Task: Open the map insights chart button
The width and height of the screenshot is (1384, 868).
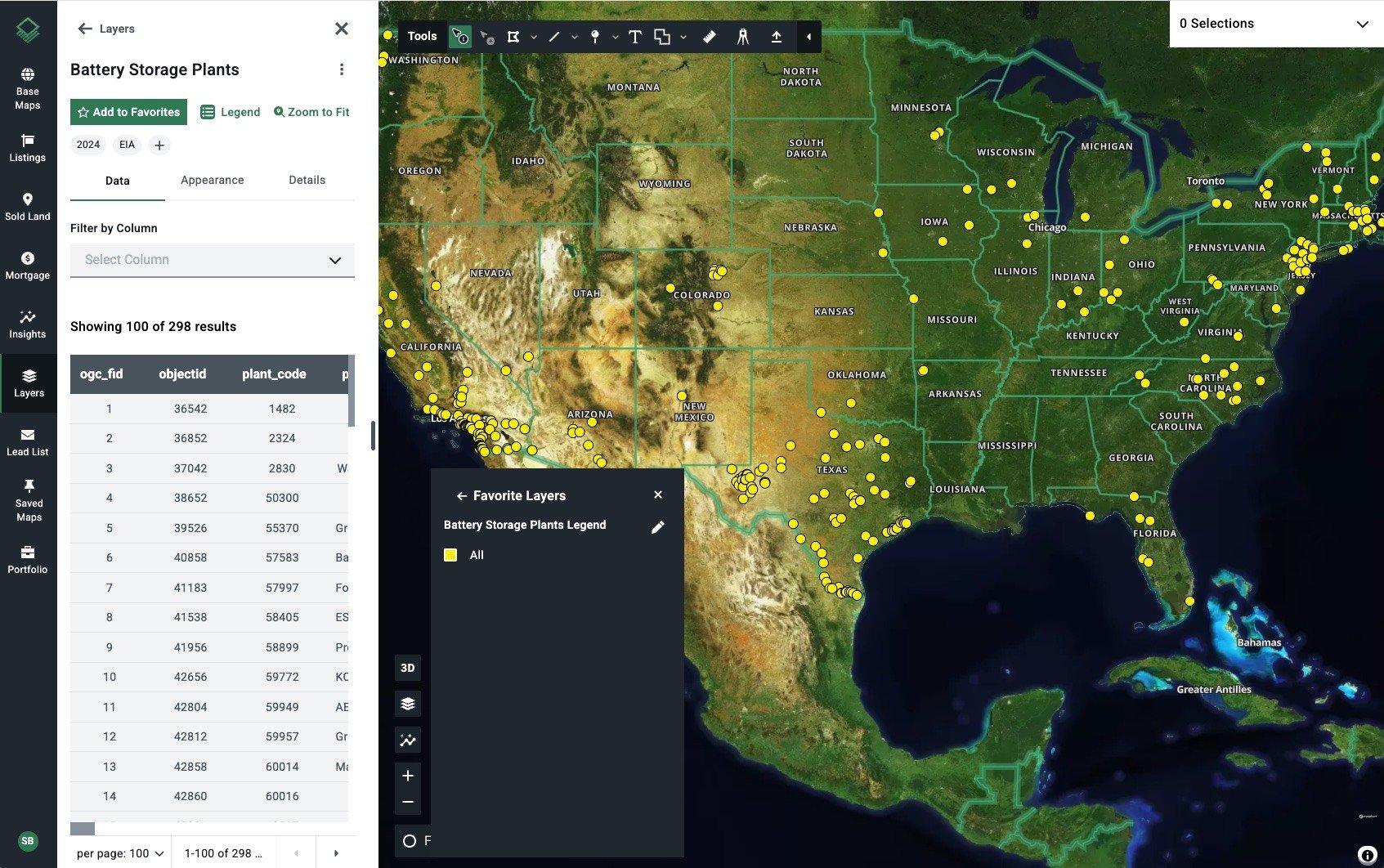Action: (408, 740)
